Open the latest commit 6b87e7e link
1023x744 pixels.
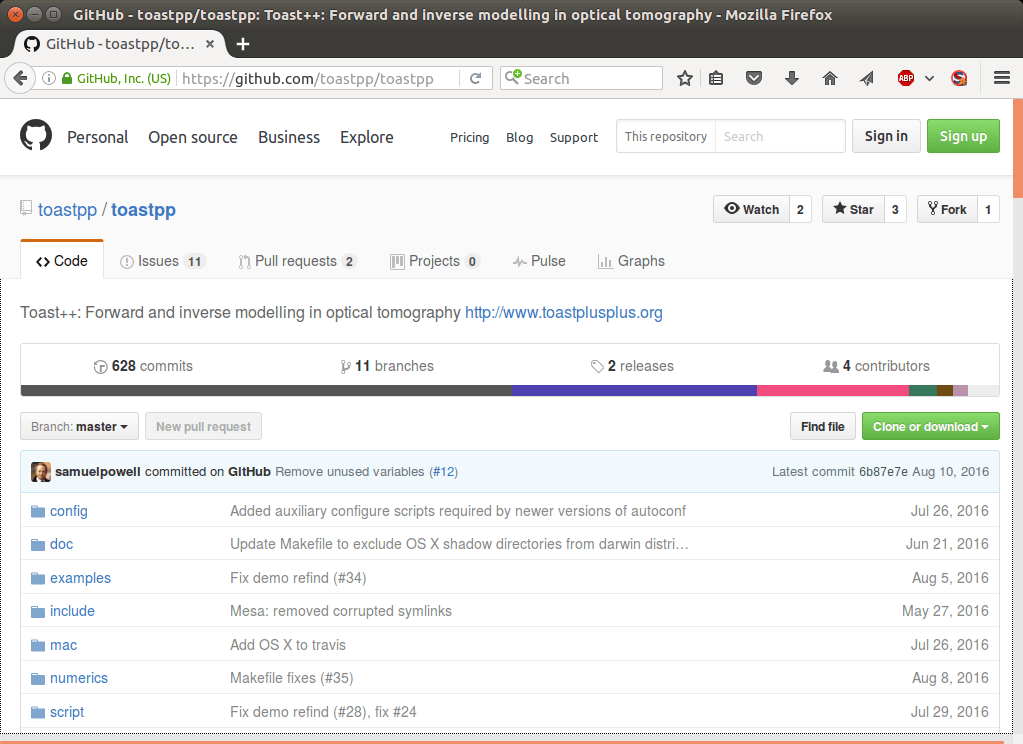pyautogui.click(x=883, y=472)
